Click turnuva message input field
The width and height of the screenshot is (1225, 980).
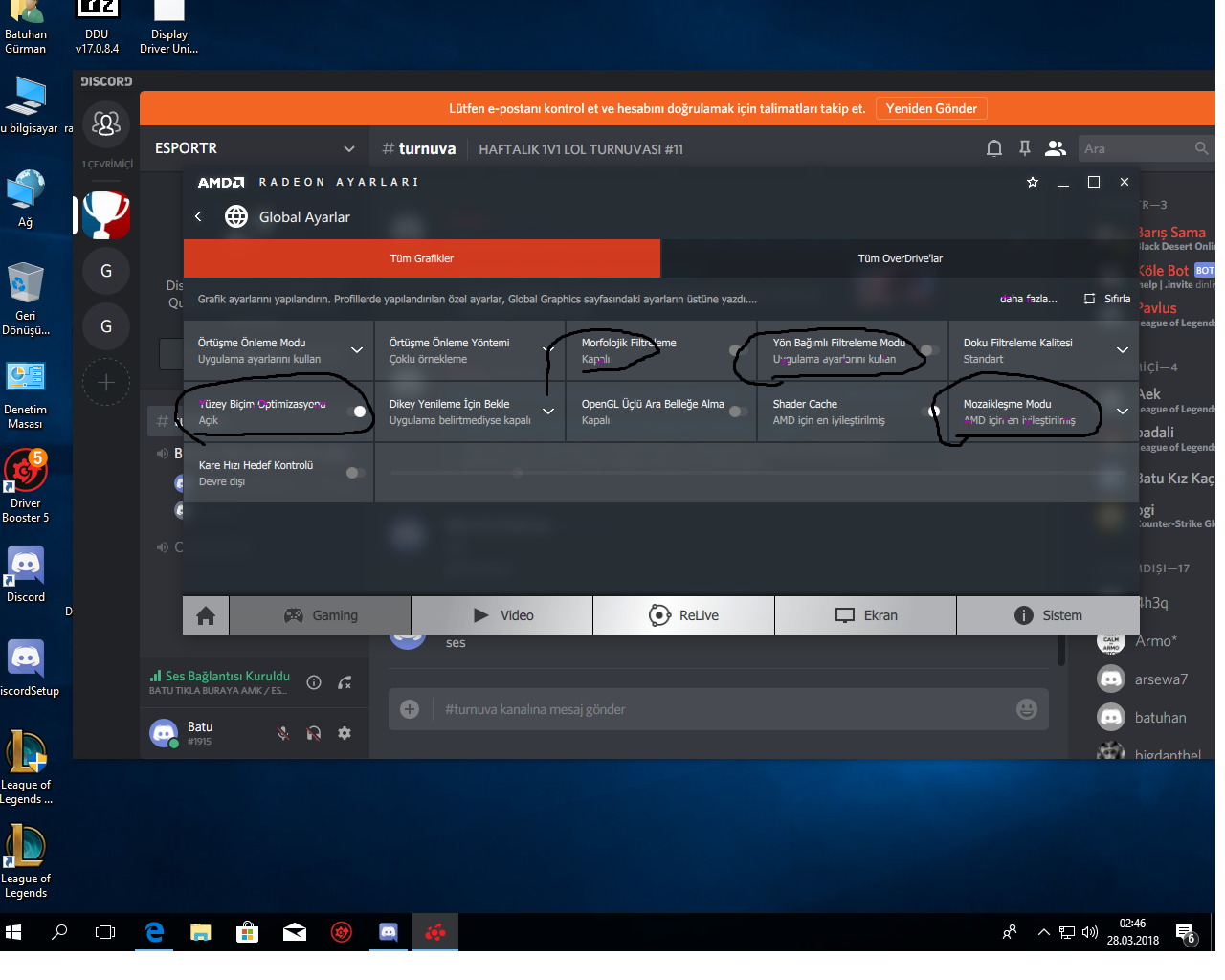pyautogui.click(x=718, y=709)
